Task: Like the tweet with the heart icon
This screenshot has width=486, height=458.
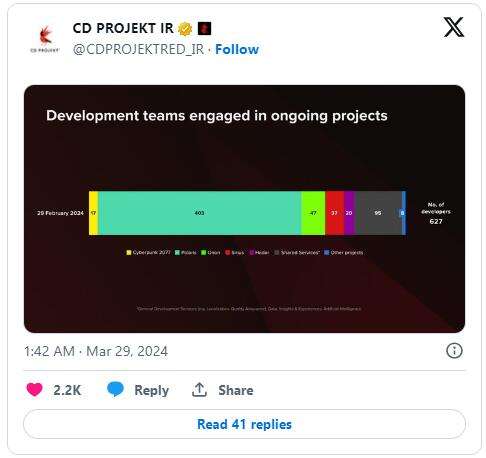Action: point(34,389)
